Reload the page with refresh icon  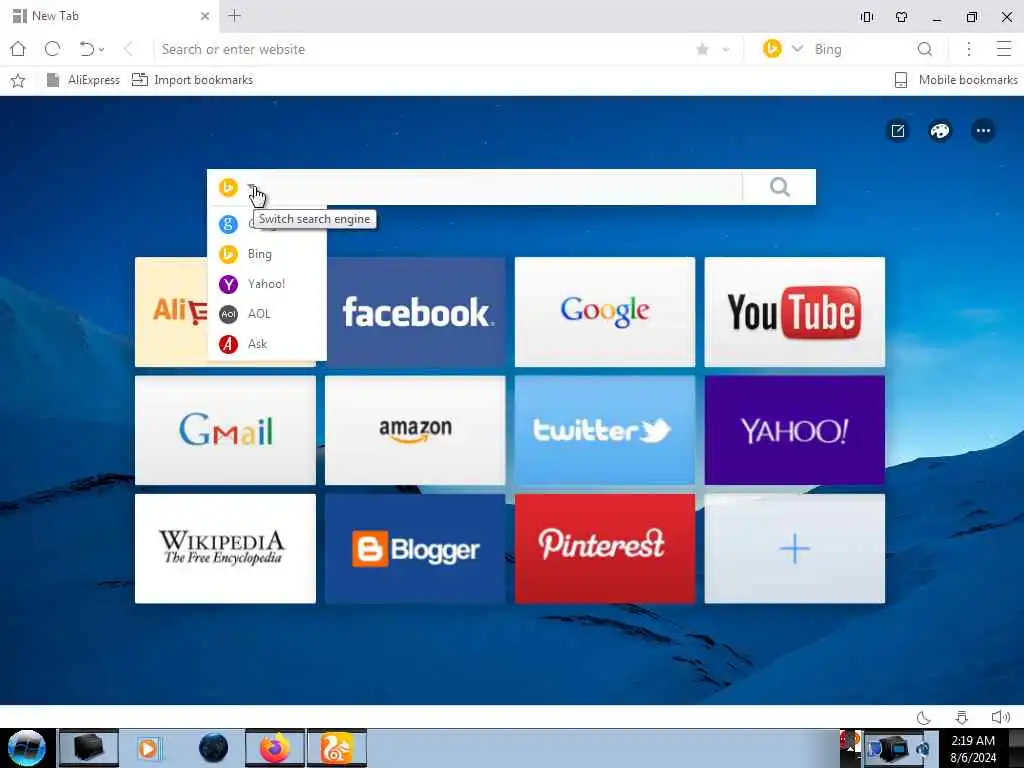pyautogui.click(x=53, y=49)
